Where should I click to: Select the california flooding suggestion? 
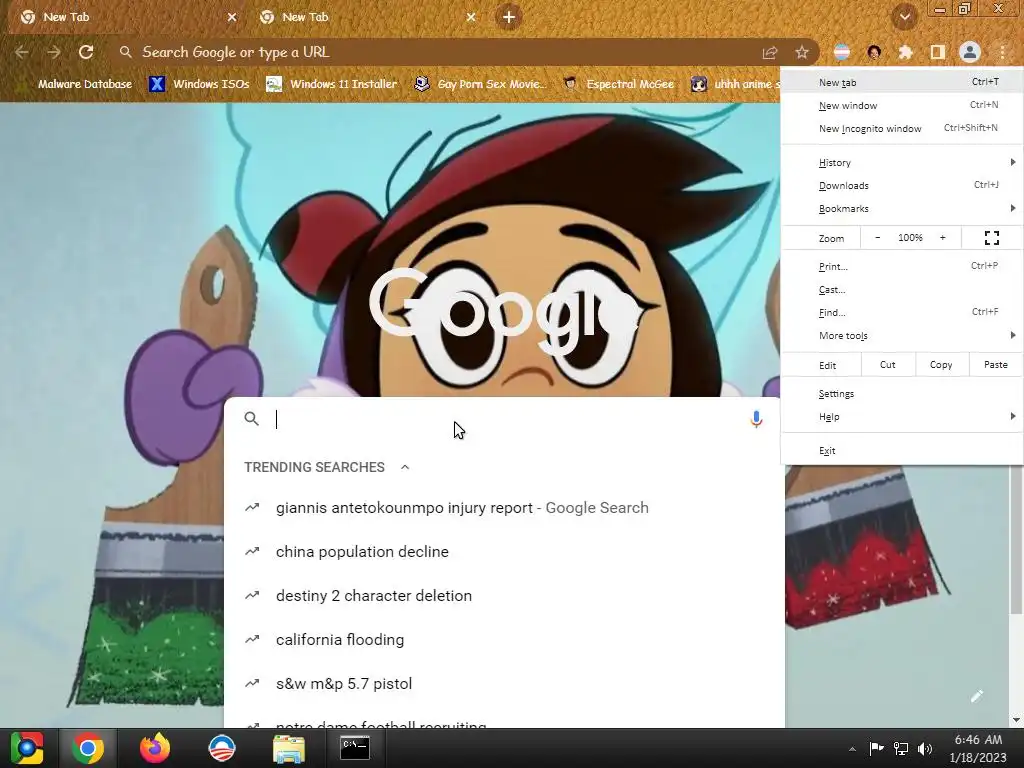504,640
